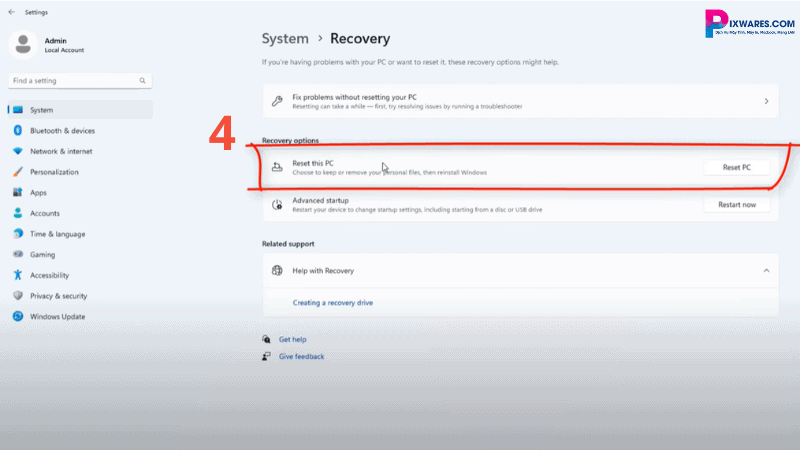Select Privacy & security in sidebar
Viewport: 800px width, 450px height.
click(x=59, y=296)
